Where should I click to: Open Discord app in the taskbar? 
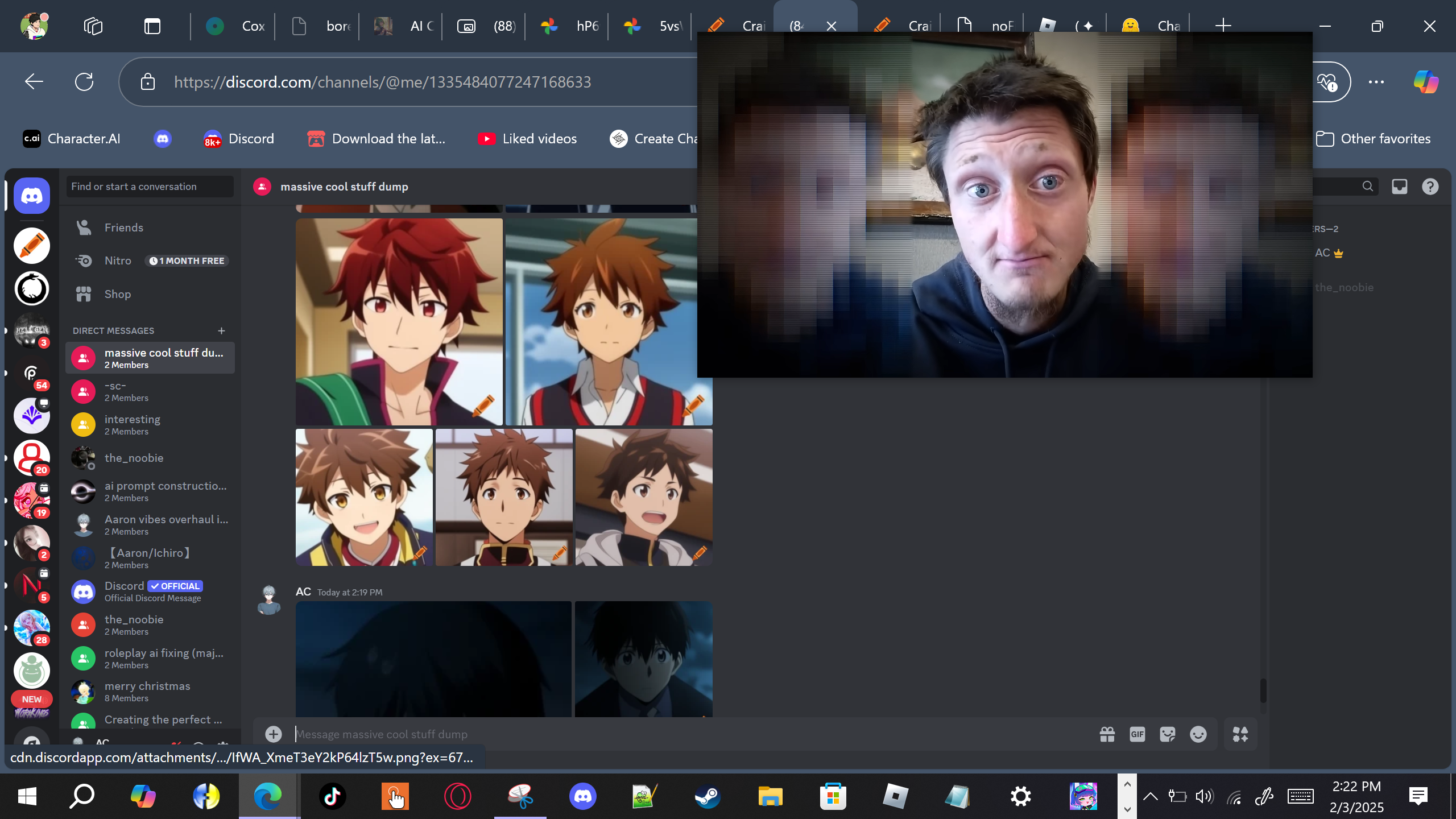[582, 796]
